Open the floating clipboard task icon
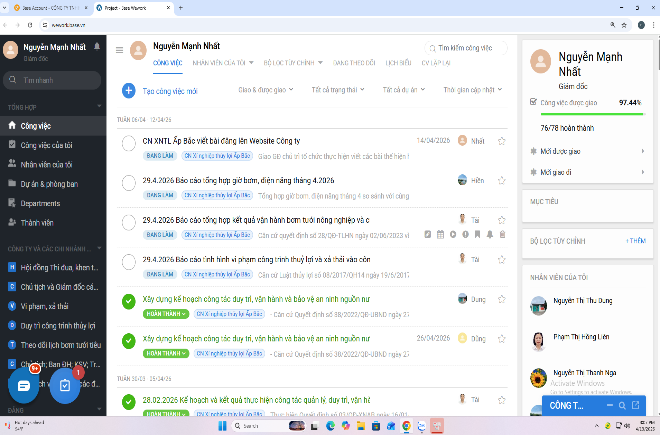Screen dimensions: 660x435 (x=65, y=385)
